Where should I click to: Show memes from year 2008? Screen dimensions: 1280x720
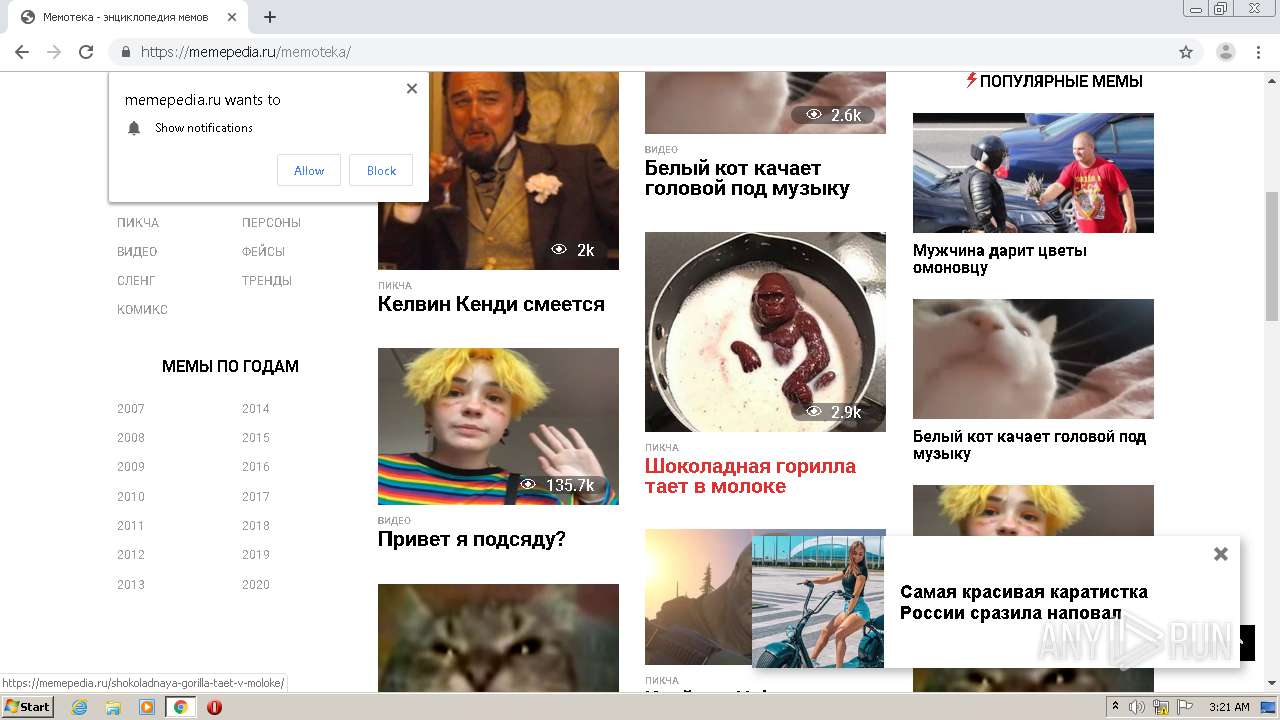(131, 438)
